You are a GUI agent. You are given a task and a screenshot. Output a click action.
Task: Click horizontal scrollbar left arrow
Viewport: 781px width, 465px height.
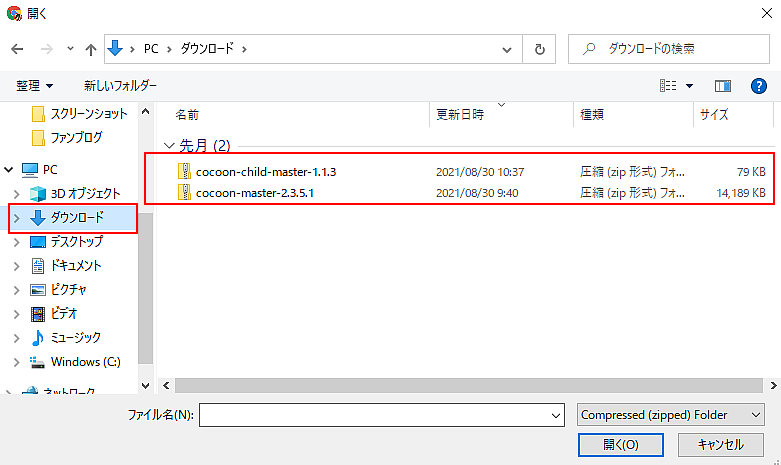(166, 385)
